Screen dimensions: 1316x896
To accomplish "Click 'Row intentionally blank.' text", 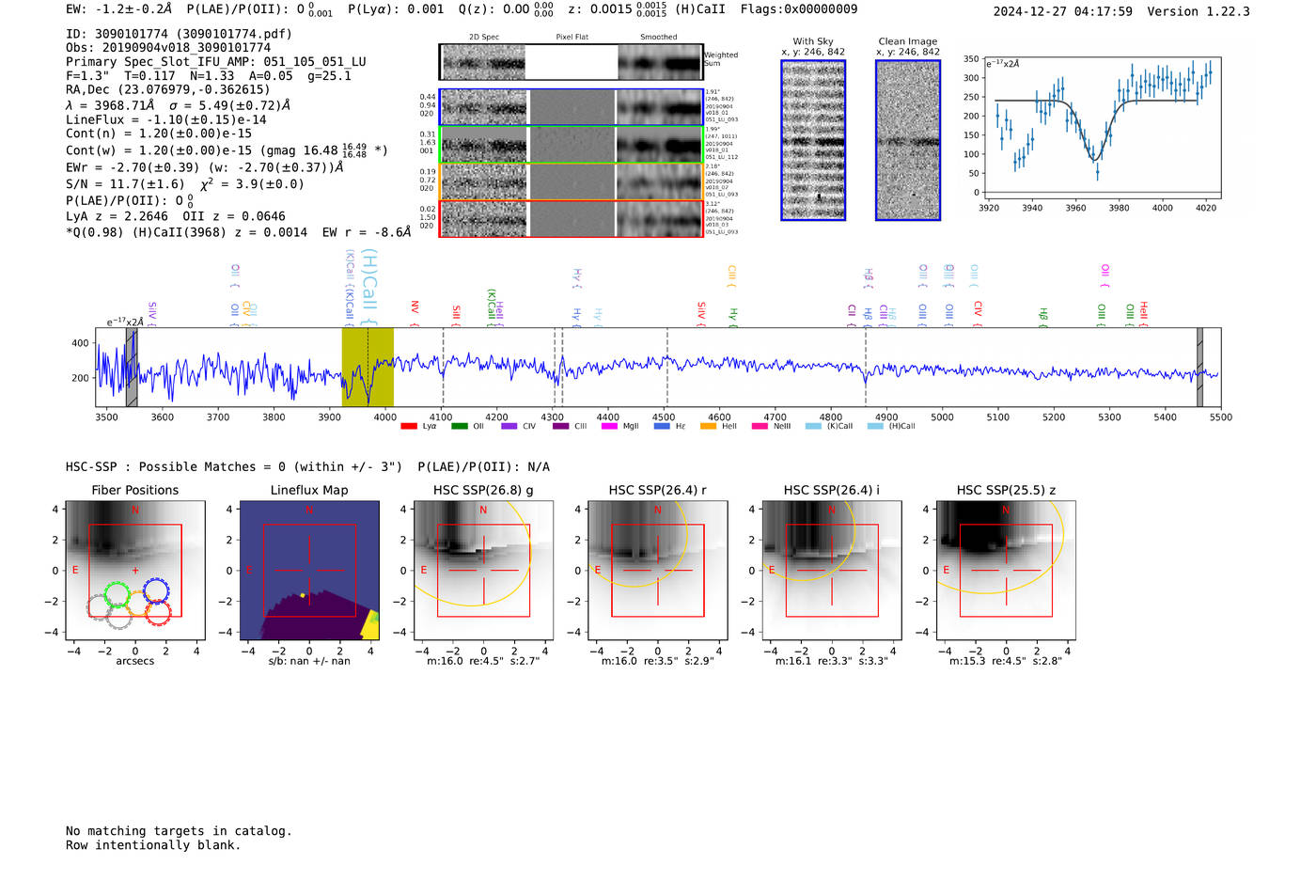I will (153, 845).
